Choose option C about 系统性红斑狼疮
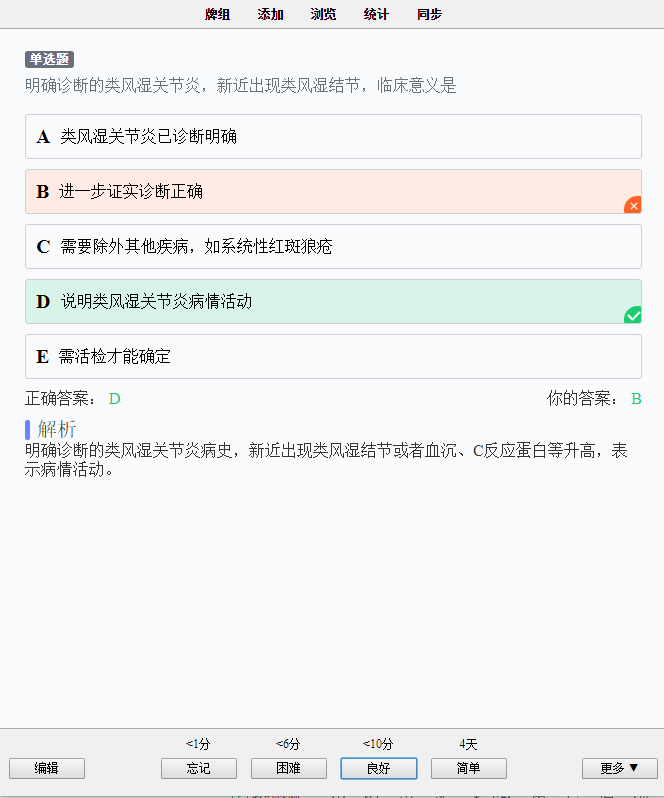The image size is (664, 798). [x=333, y=246]
